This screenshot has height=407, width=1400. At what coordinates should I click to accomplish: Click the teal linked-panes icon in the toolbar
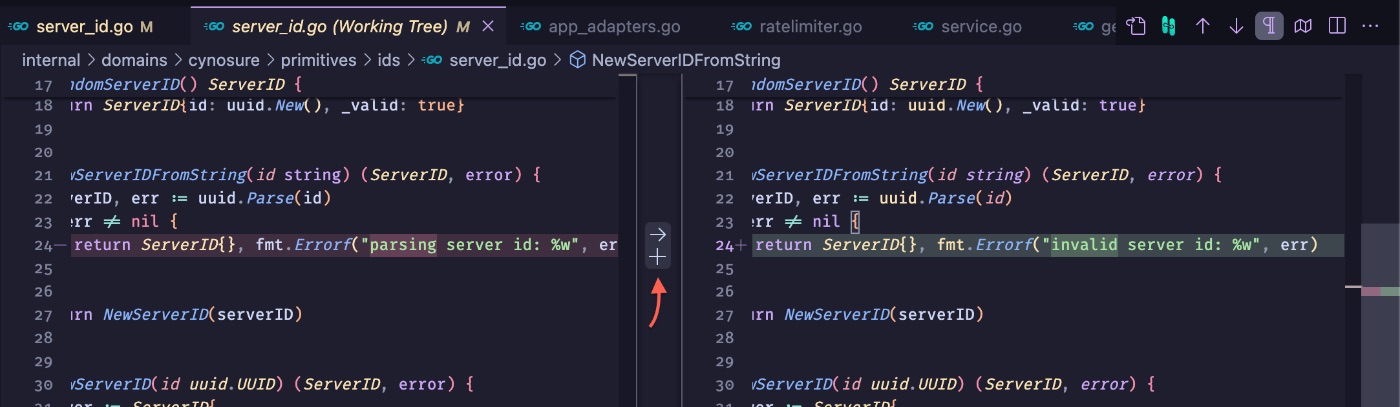(x=1167, y=26)
